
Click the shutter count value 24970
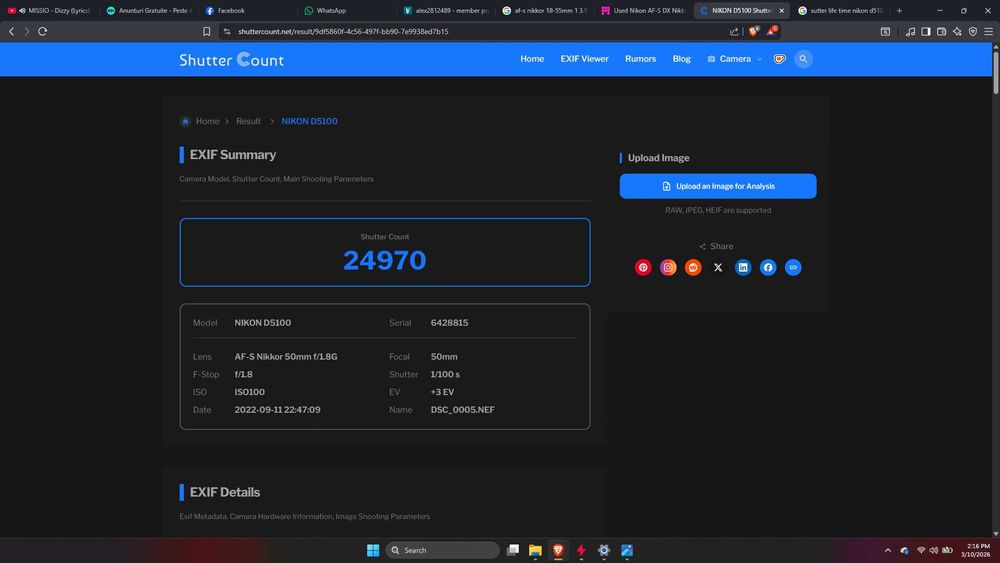(x=385, y=260)
